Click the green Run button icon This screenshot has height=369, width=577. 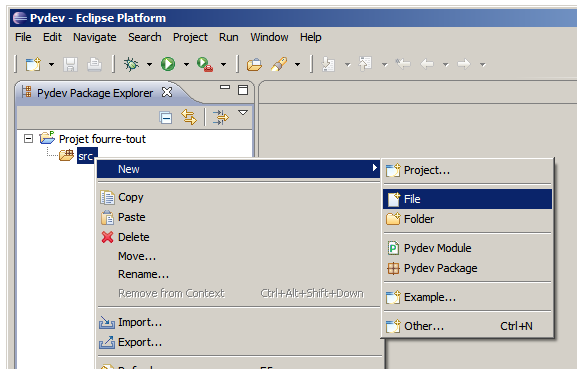(x=168, y=64)
